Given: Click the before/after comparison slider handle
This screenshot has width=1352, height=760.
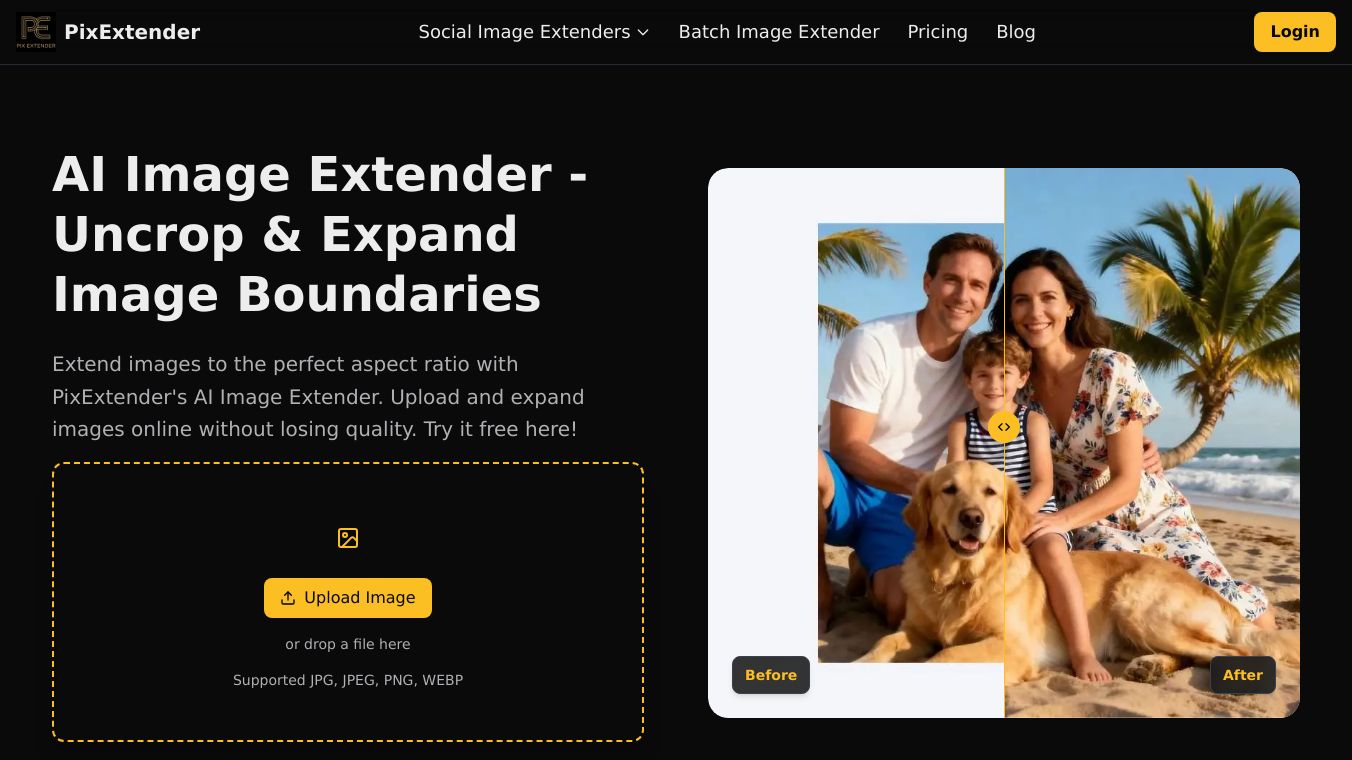Looking at the screenshot, I should tap(1004, 427).
